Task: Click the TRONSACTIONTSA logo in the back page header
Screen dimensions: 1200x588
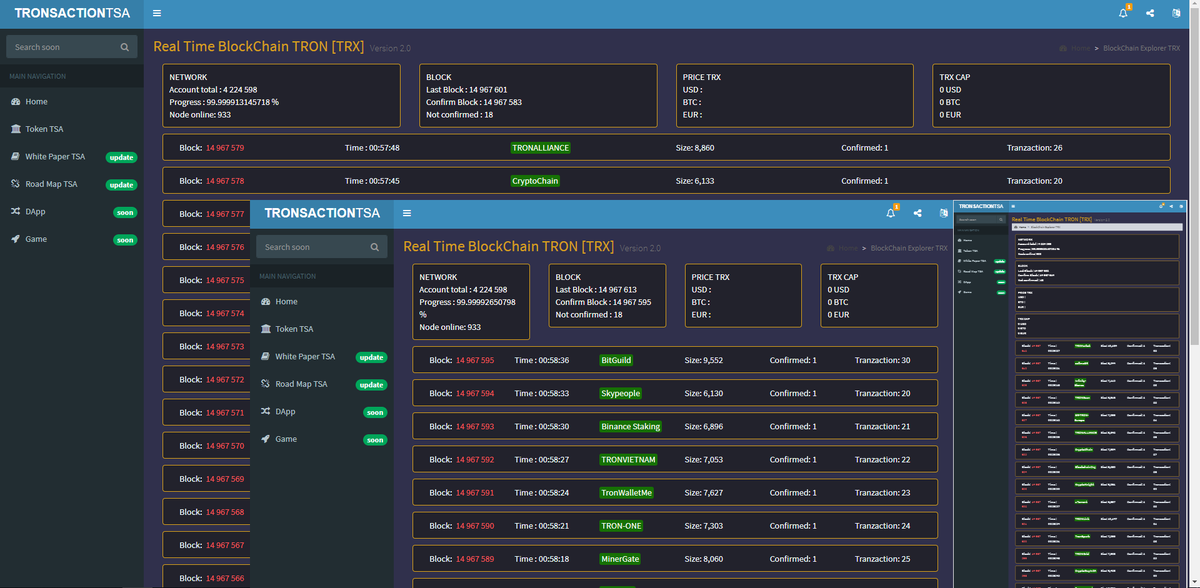Action: click(x=72, y=14)
